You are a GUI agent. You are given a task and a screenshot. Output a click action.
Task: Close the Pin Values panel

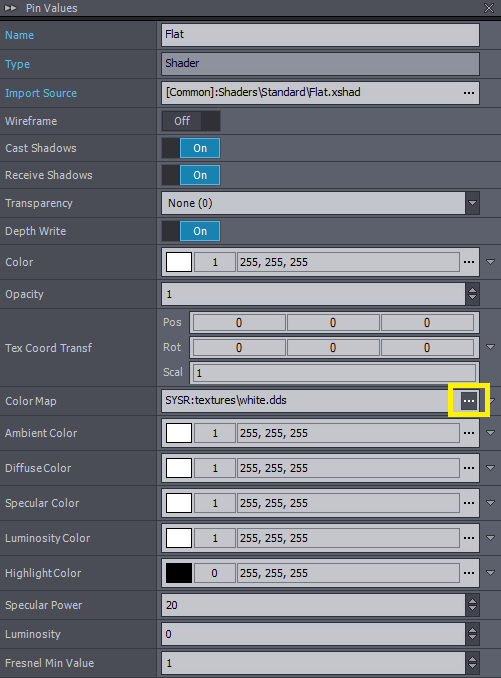(x=489, y=8)
